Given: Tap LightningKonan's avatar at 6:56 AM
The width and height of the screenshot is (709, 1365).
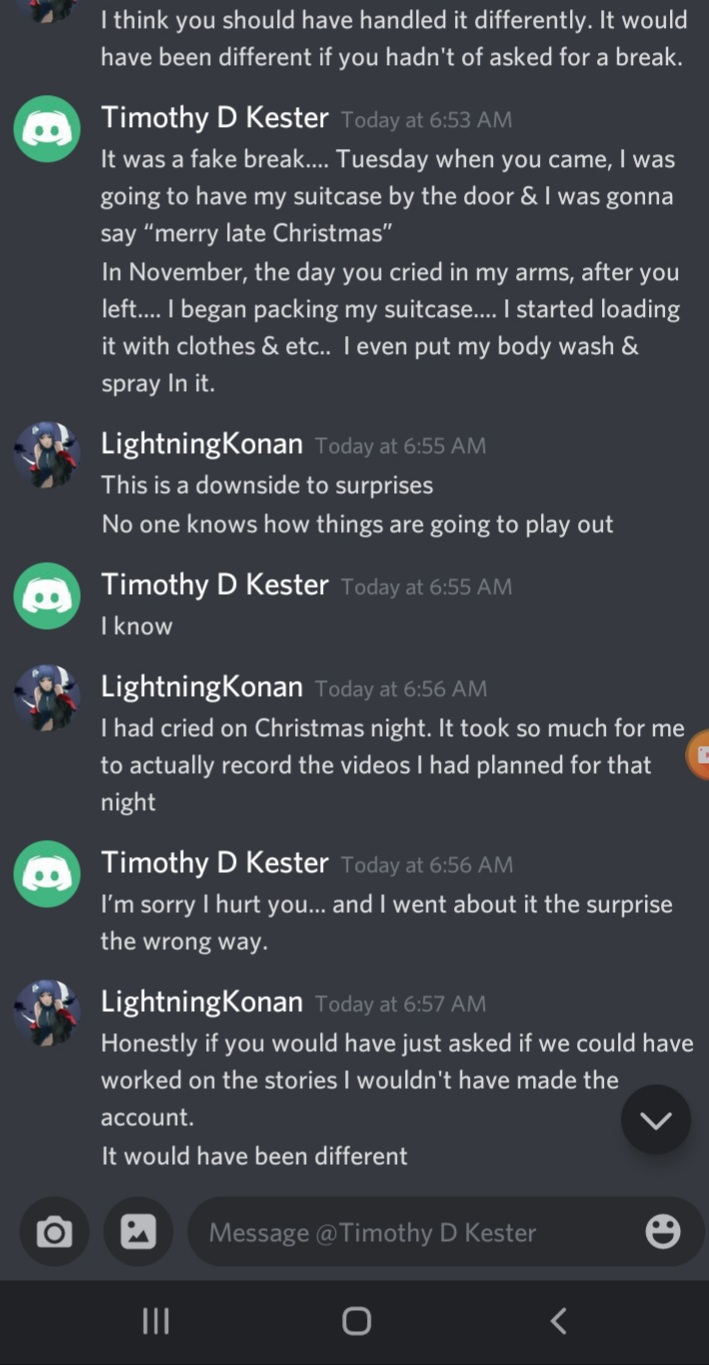Looking at the screenshot, I should 47,698.
